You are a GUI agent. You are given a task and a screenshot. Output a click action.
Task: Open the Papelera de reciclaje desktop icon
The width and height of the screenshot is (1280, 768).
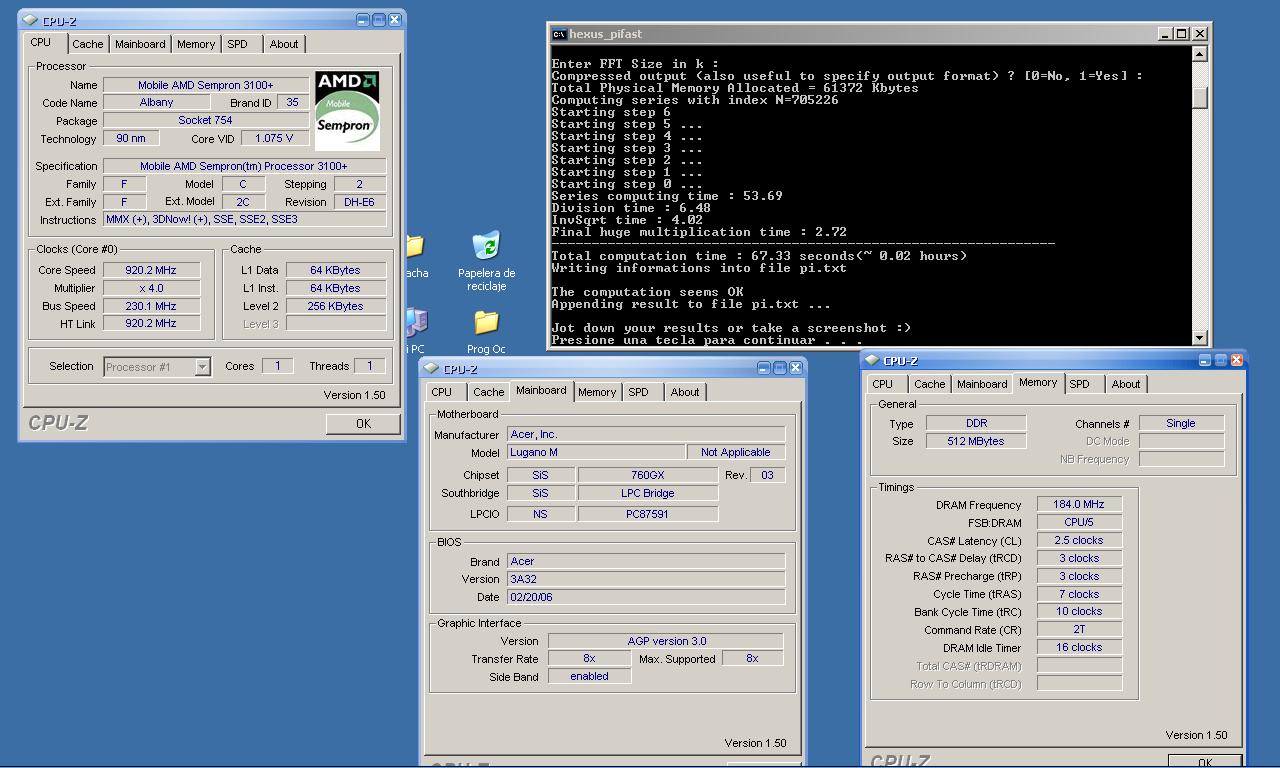(486, 261)
